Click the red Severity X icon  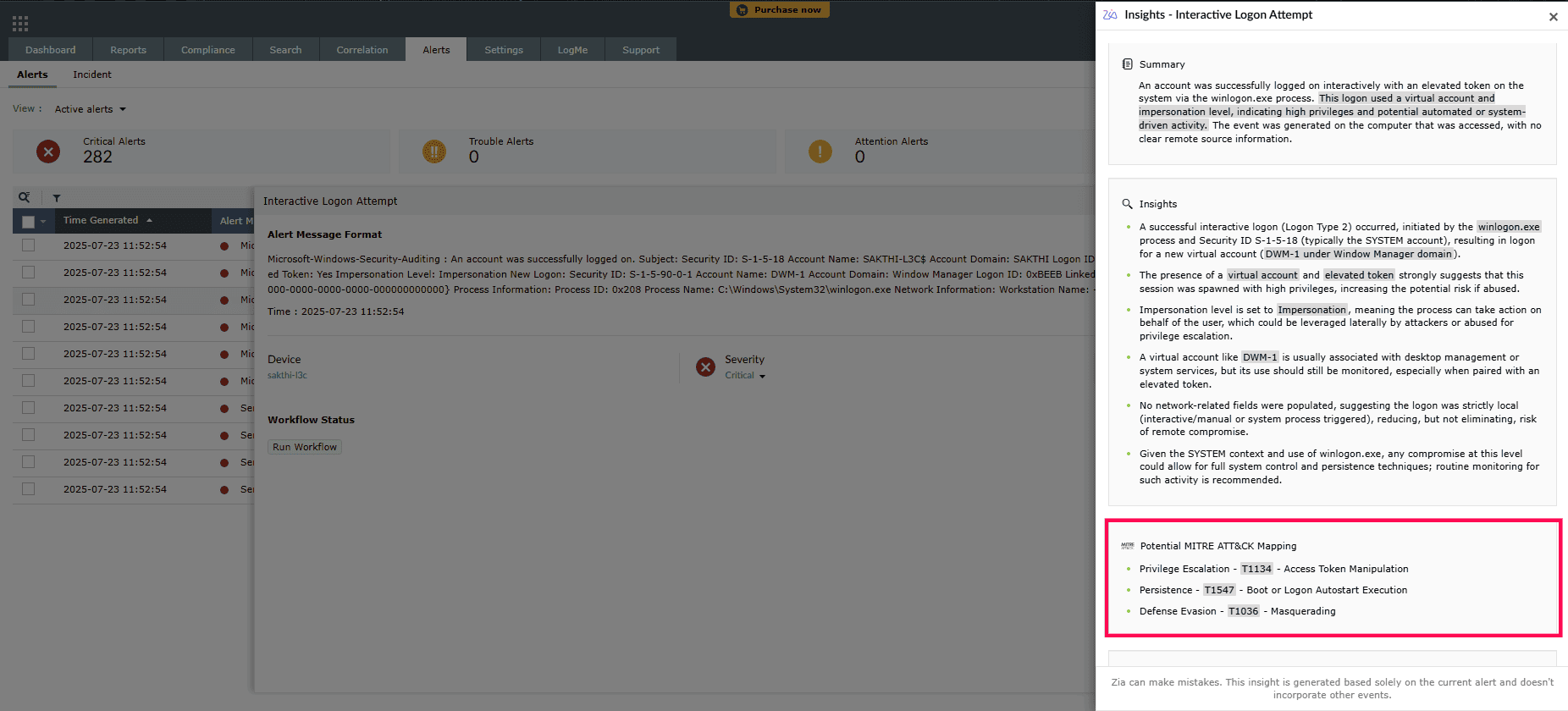tap(705, 367)
